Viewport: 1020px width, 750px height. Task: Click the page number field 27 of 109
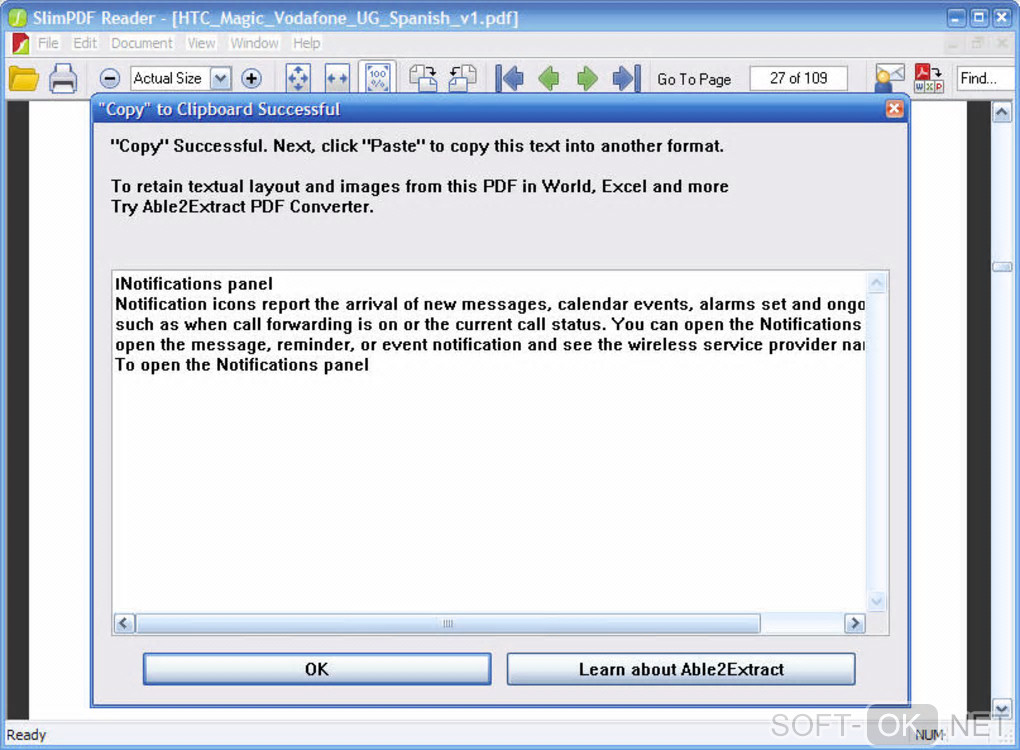pyautogui.click(x=798, y=78)
